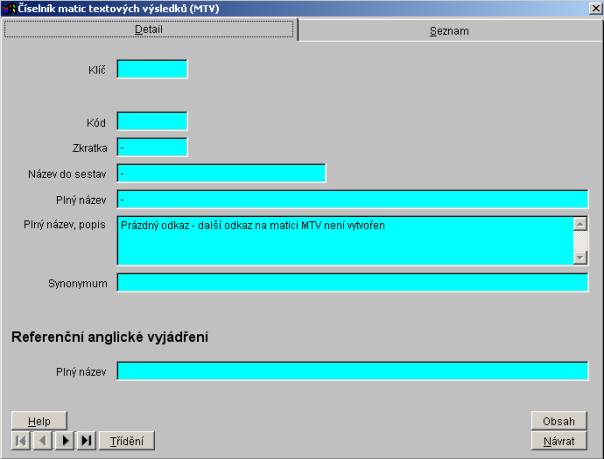Click the Obsah button
Image resolution: width=604 pixels, height=459 pixels.
558,421
